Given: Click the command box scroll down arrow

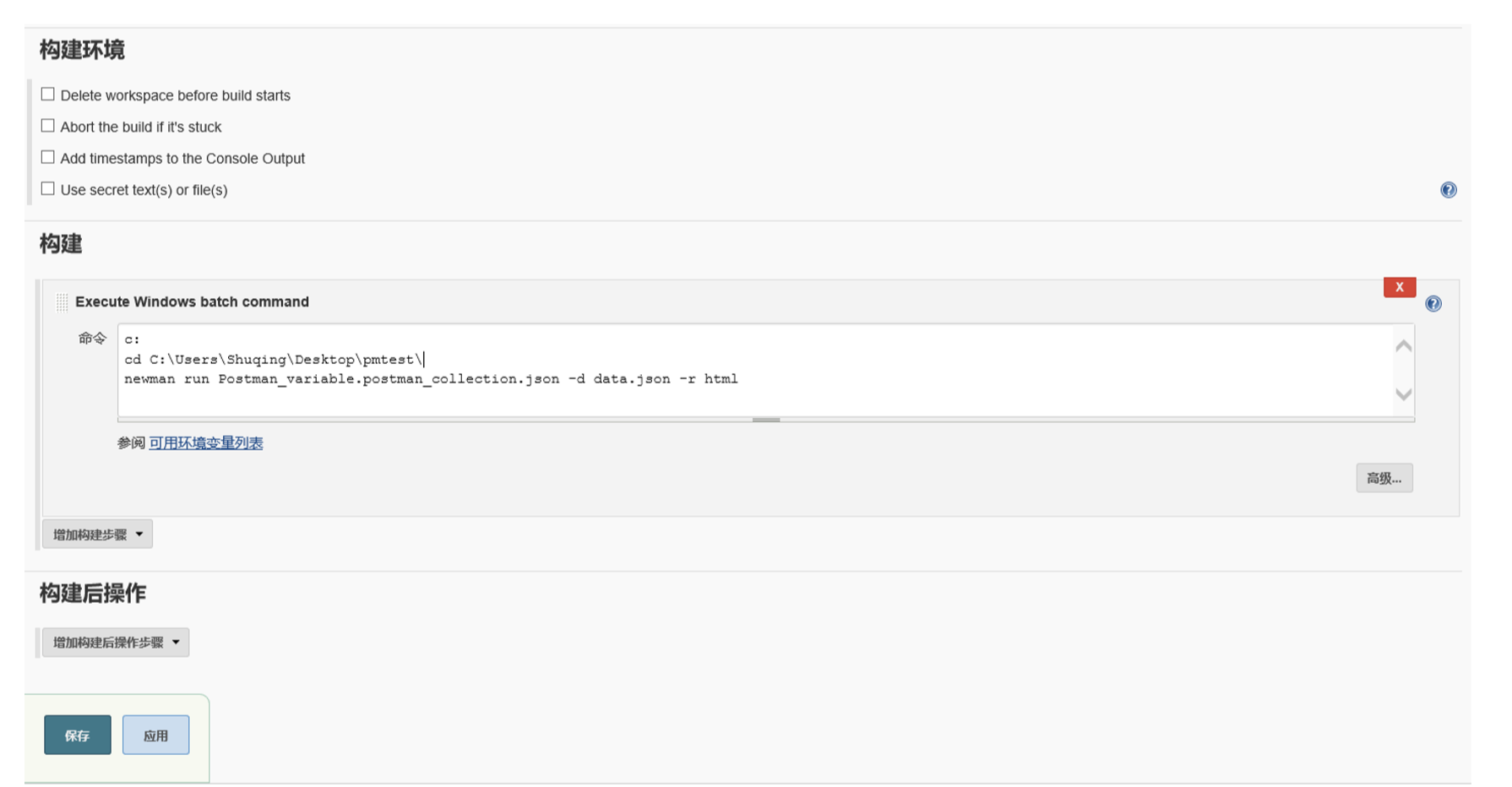Looking at the screenshot, I should coord(1403,394).
